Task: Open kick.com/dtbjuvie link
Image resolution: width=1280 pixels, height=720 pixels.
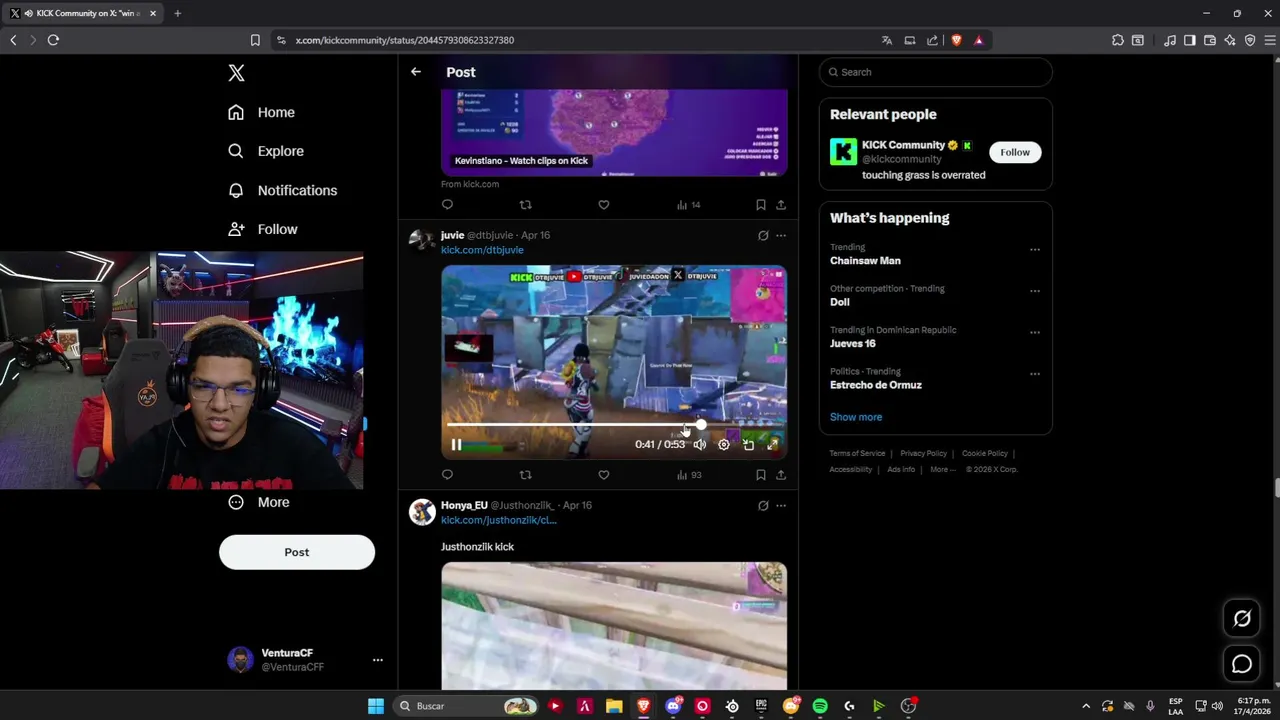Action: 482,250
